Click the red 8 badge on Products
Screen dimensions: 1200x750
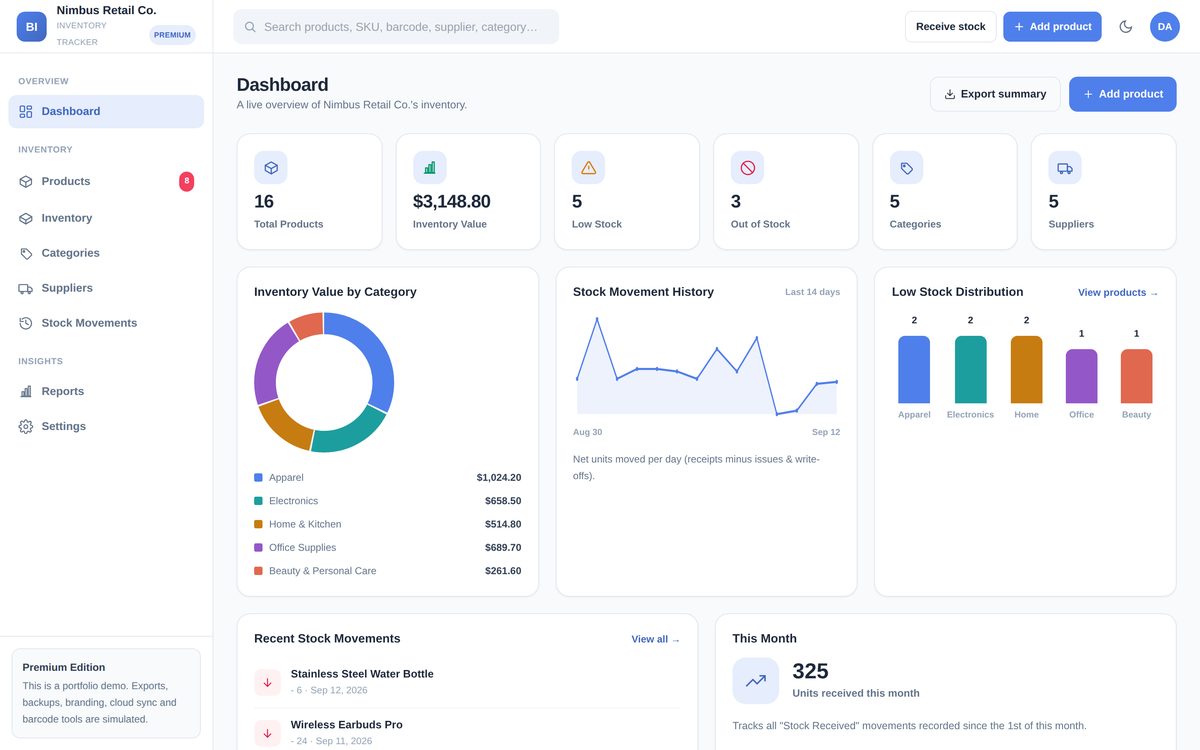point(187,182)
